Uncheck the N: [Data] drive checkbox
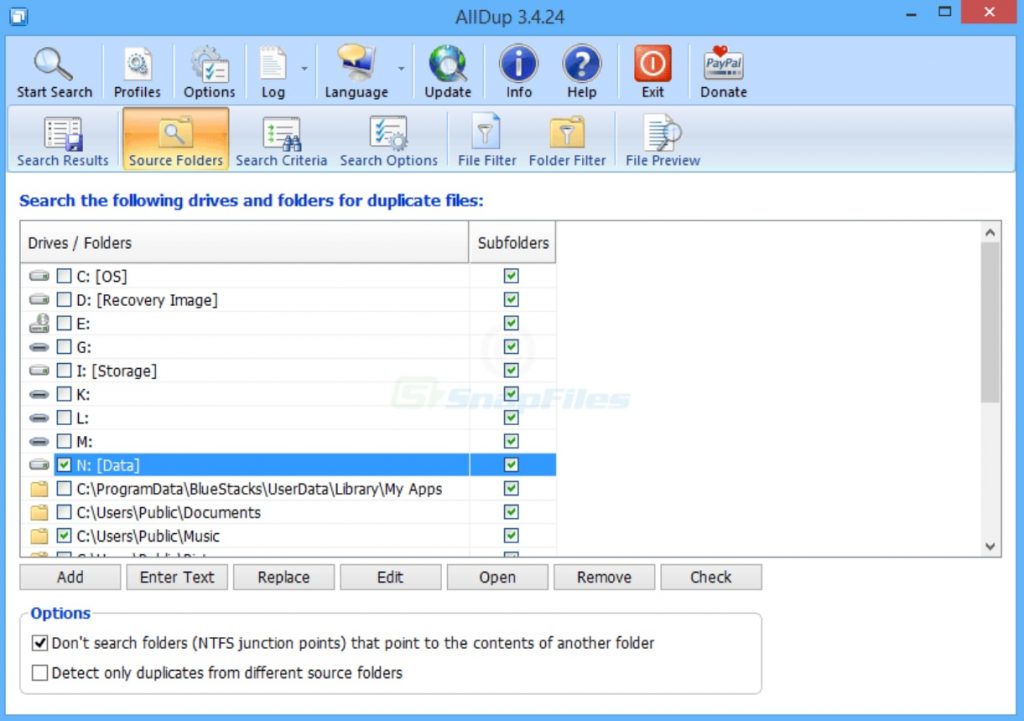Image resolution: width=1024 pixels, height=721 pixels. coord(64,465)
